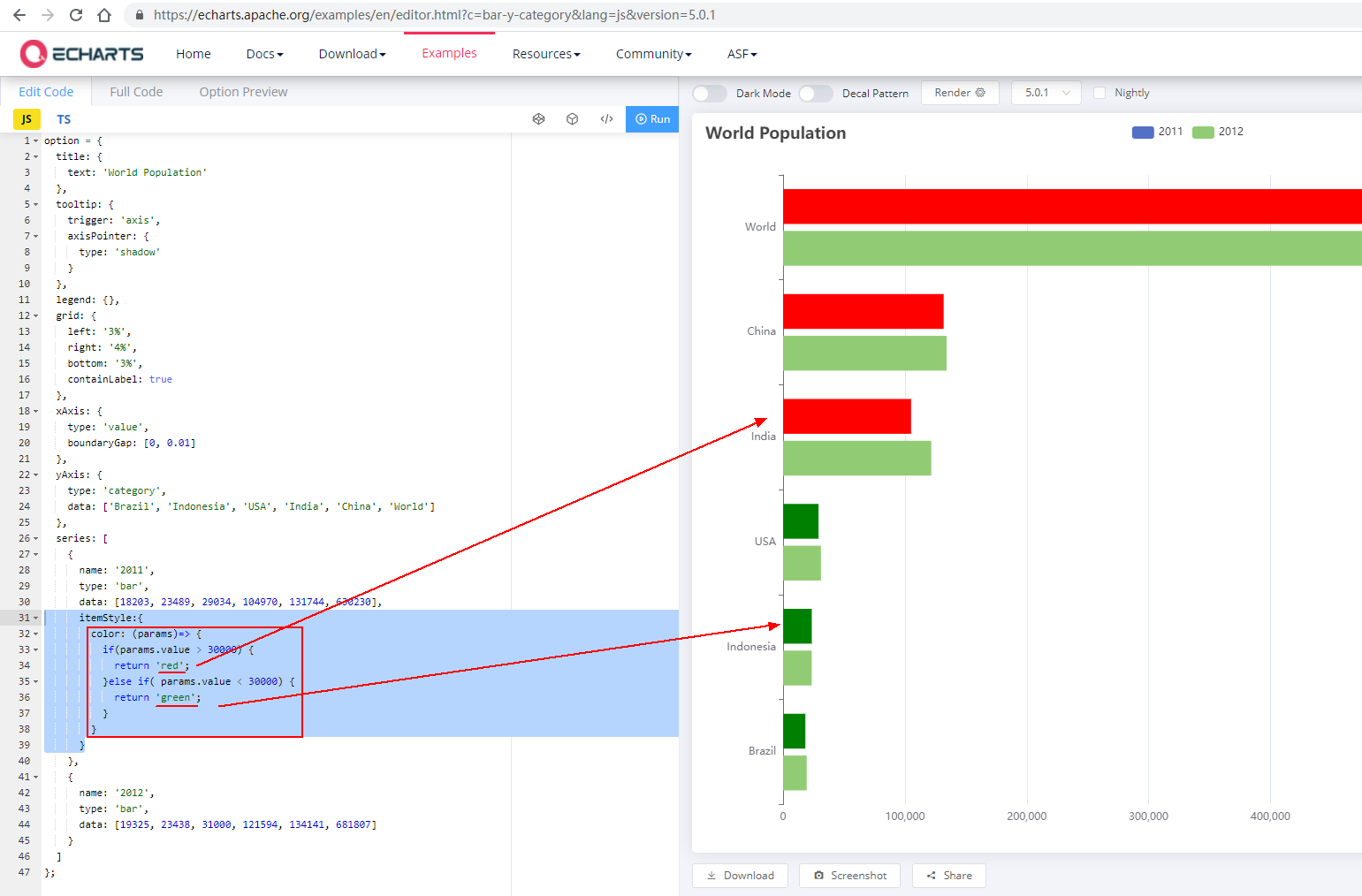Viewport: 1362px width, 896px height.
Task: Expand the Docs menu
Action: (263, 53)
